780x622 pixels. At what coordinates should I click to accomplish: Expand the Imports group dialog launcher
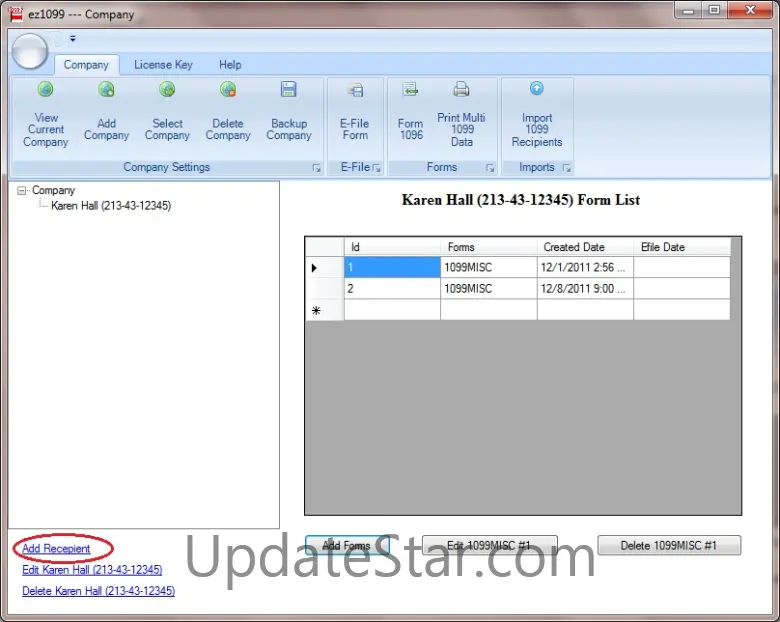pyautogui.click(x=567, y=168)
